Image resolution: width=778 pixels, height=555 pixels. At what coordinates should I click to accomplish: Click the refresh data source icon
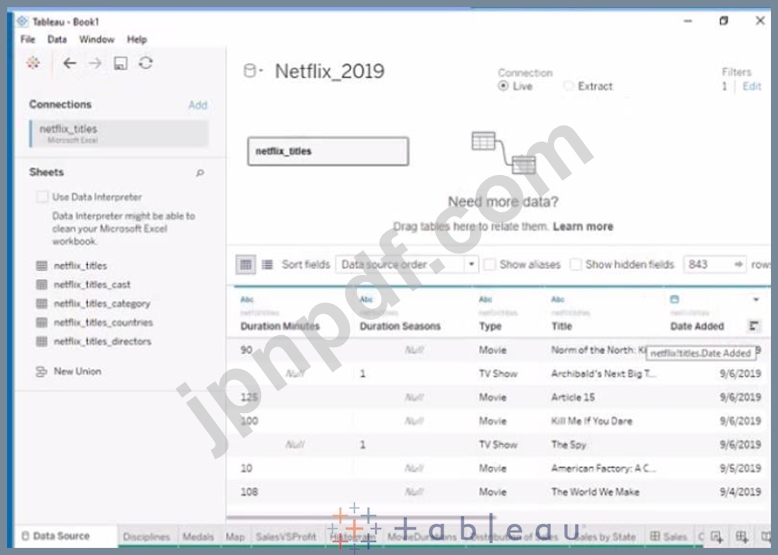pyautogui.click(x=146, y=63)
